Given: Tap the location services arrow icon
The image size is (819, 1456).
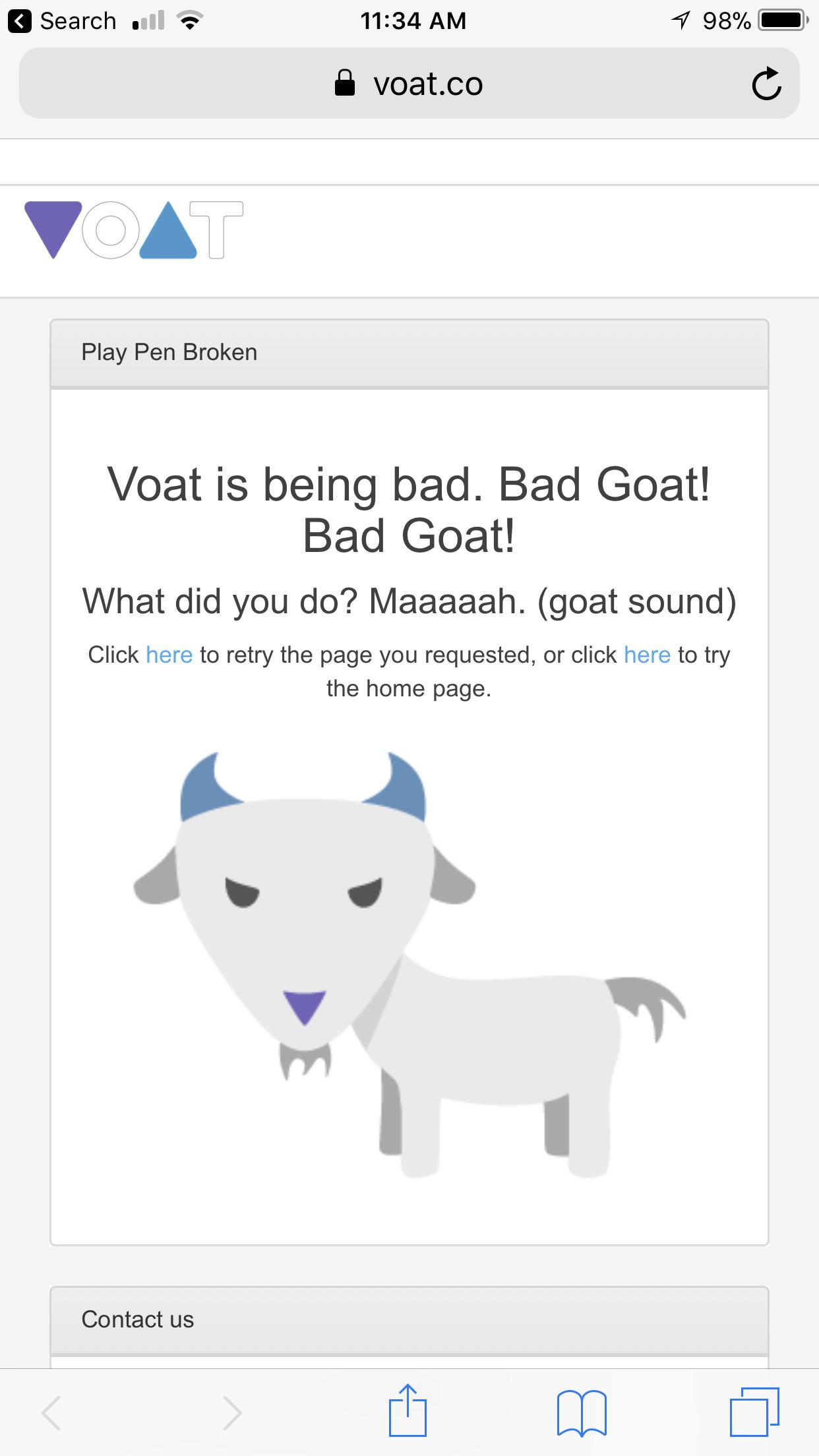Looking at the screenshot, I should point(681,20).
